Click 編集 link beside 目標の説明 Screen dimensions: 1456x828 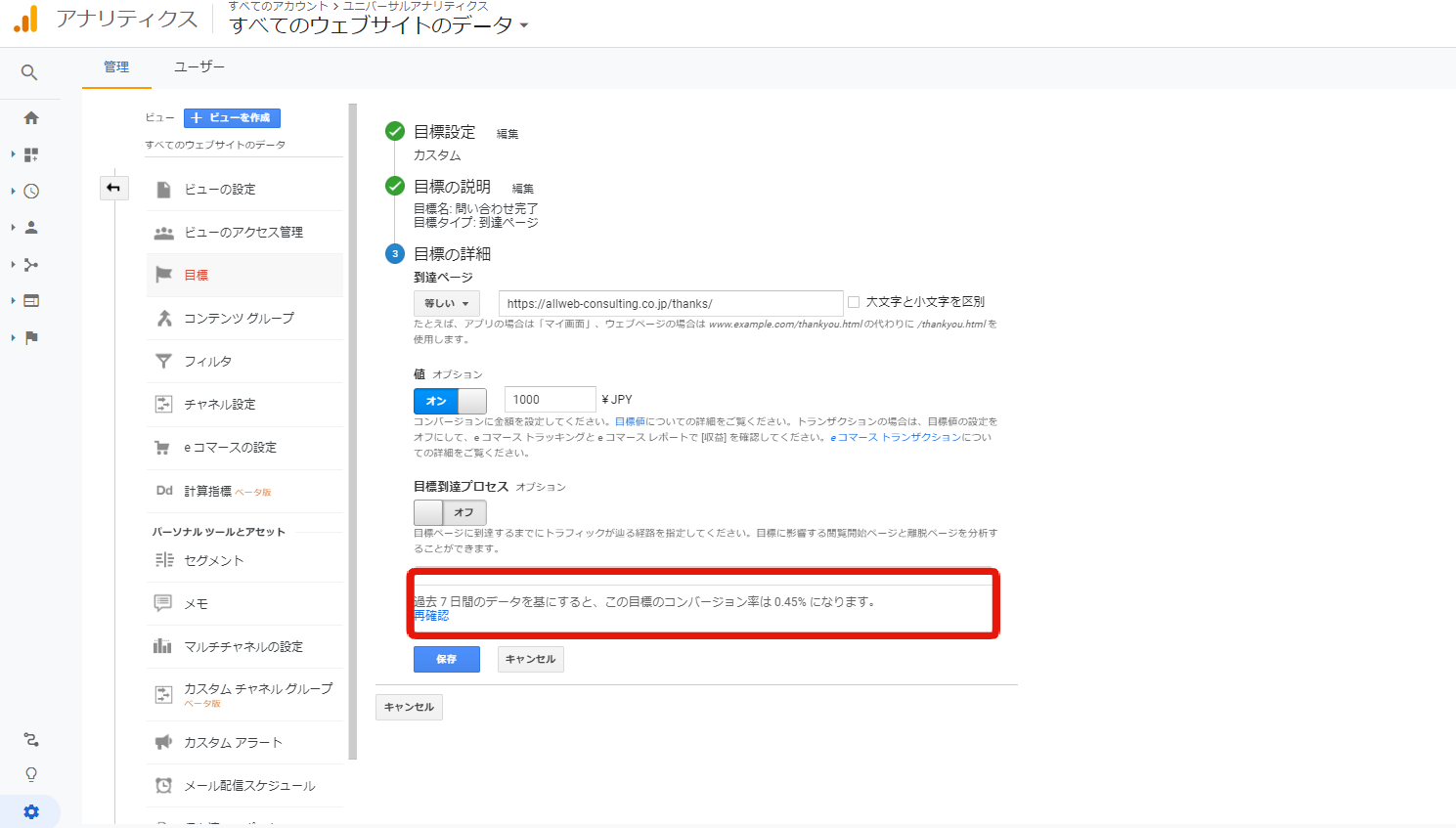pyautogui.click(x=523, y=189)
